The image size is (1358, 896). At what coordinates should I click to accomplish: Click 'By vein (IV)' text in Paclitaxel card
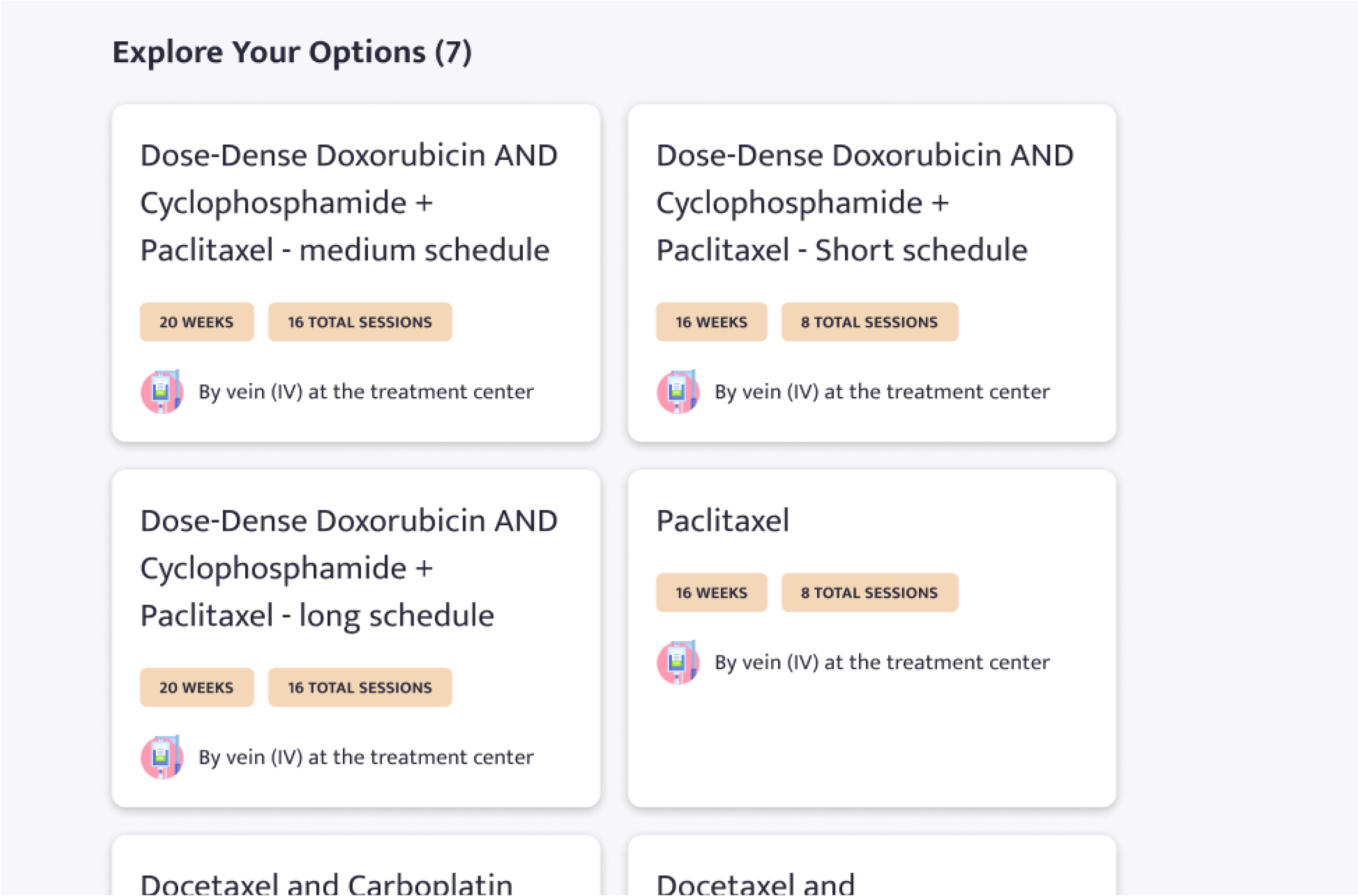pyautogui.click(x=882, y=662)
